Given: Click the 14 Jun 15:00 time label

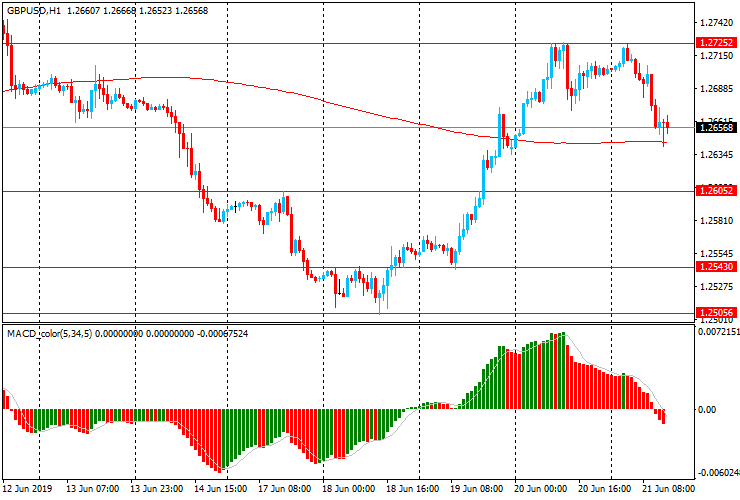Looking at the screenshot, I should 220,488.
